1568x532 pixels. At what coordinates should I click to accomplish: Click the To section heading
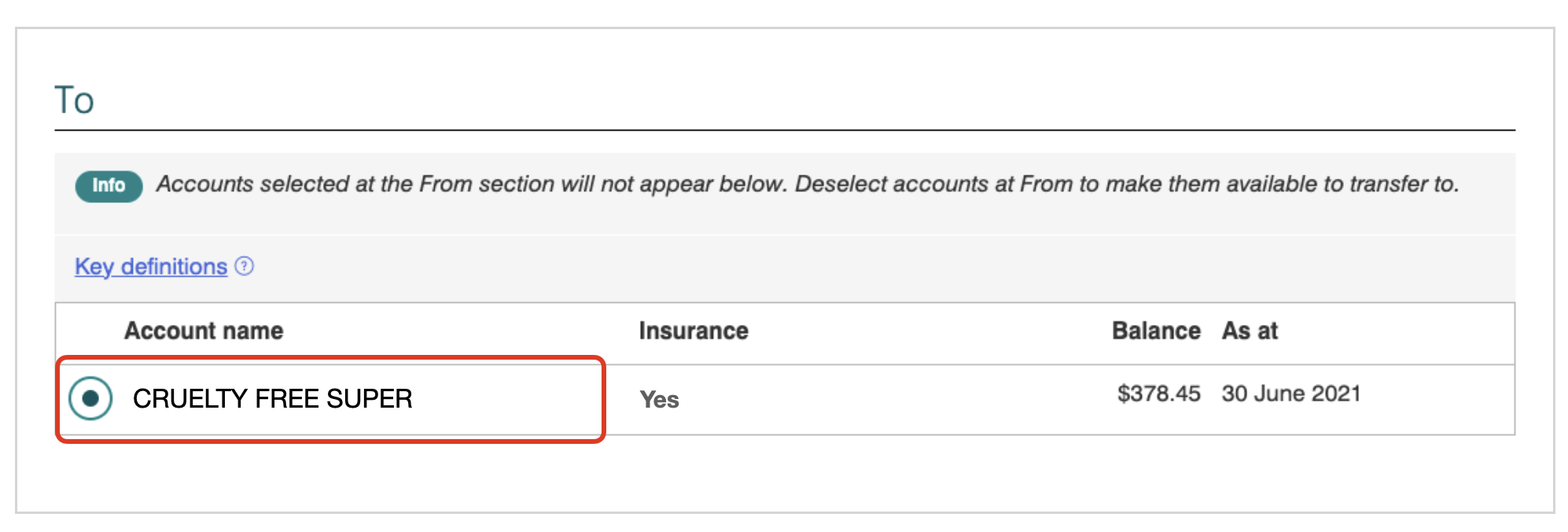click(74, 101)
